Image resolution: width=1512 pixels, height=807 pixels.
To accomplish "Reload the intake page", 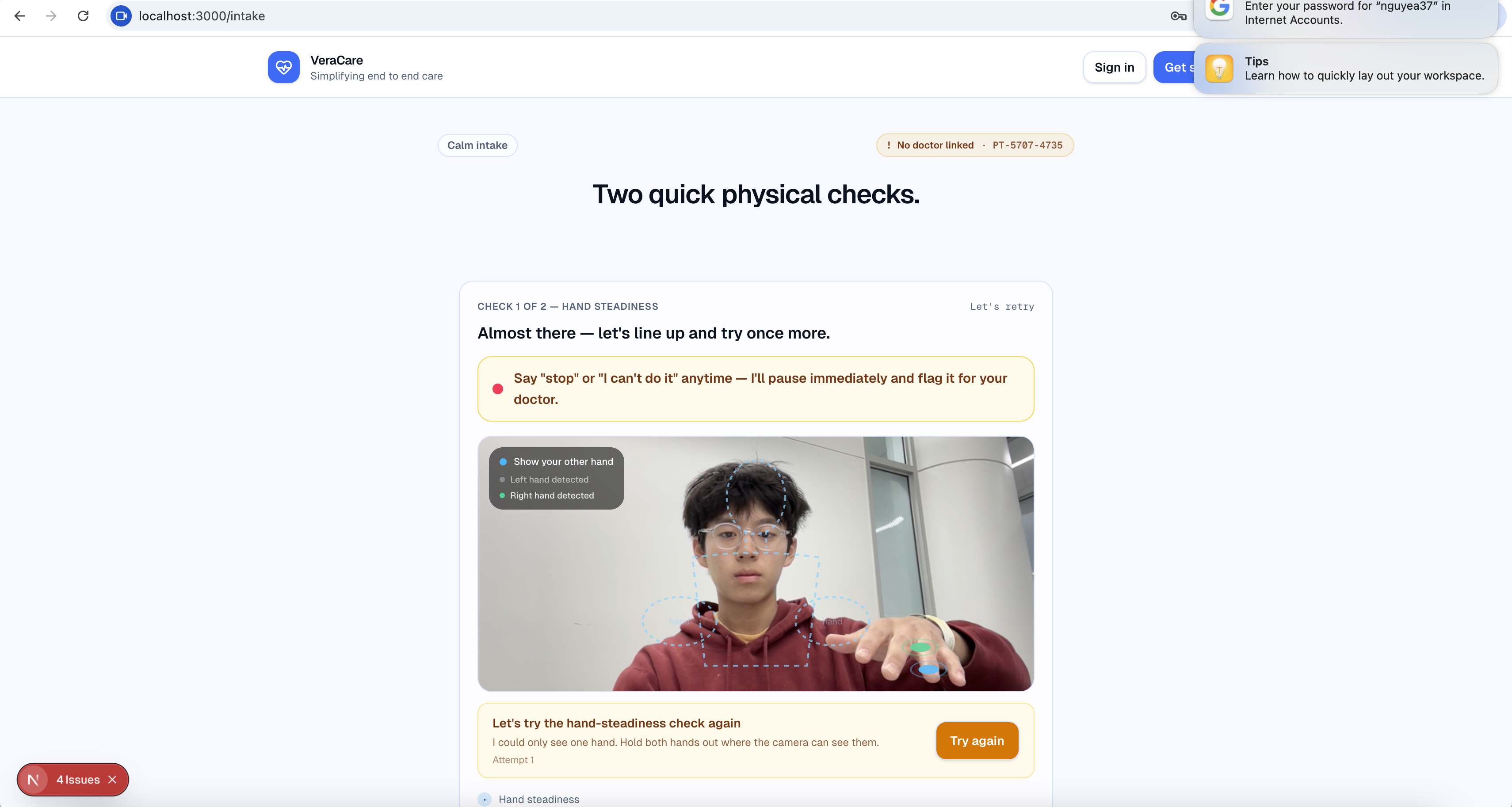I will click(83, 16).
